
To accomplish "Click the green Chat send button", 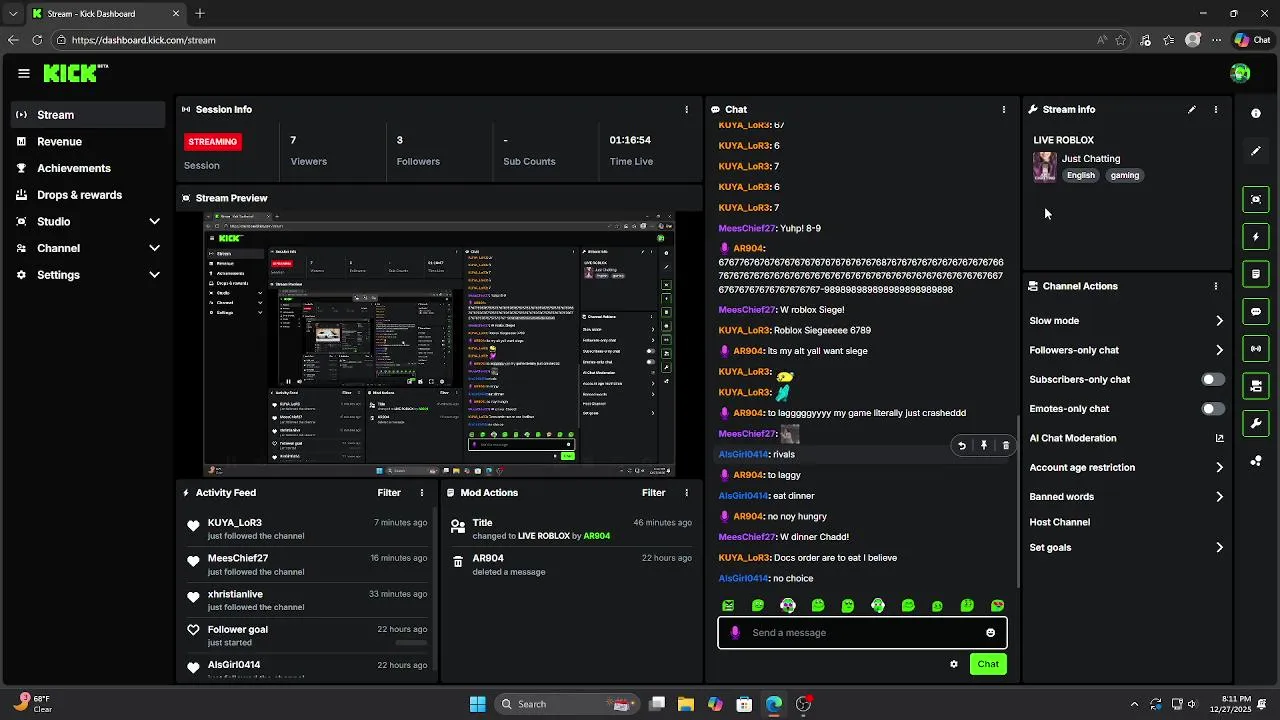I will 988,664.
